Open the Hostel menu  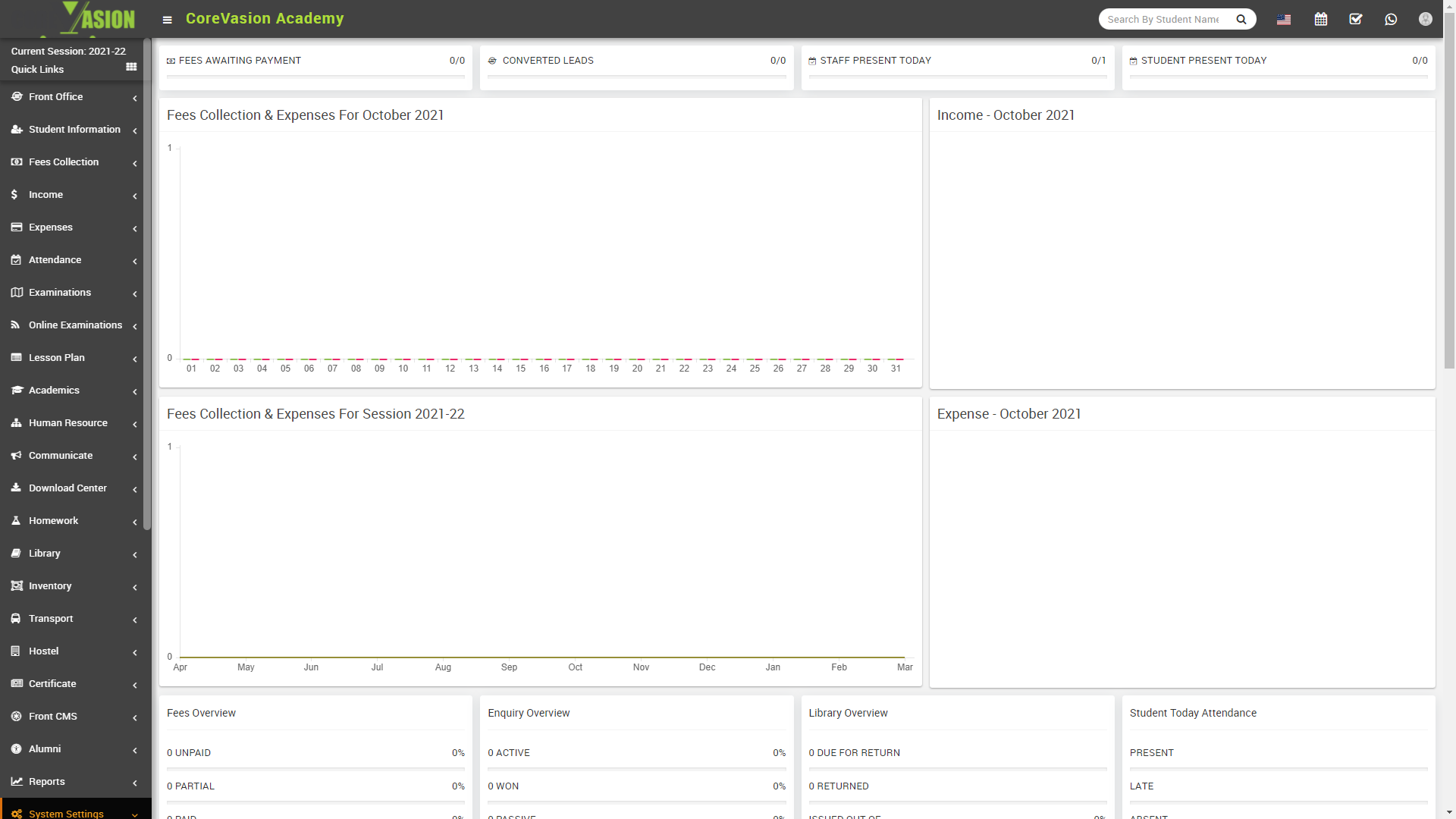(74, 651)
